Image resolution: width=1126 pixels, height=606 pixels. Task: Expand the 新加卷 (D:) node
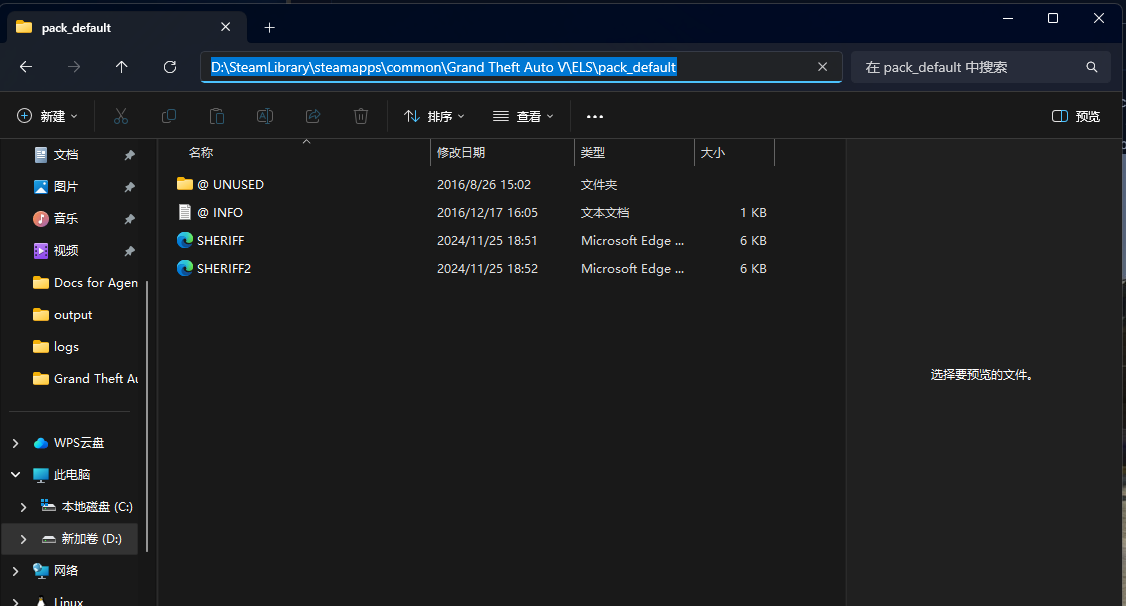(23, 539)
